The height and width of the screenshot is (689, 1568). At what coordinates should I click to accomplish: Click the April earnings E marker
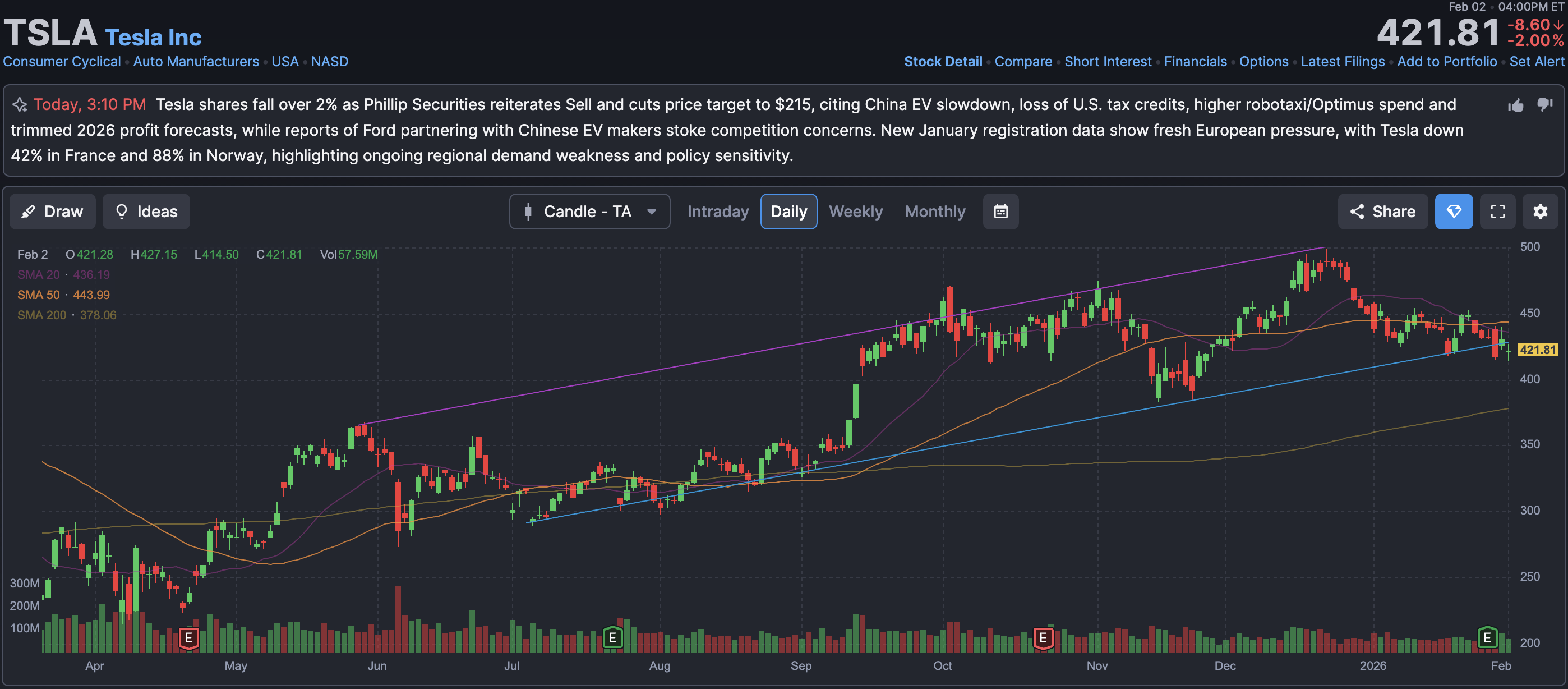(x=188, y=638)
